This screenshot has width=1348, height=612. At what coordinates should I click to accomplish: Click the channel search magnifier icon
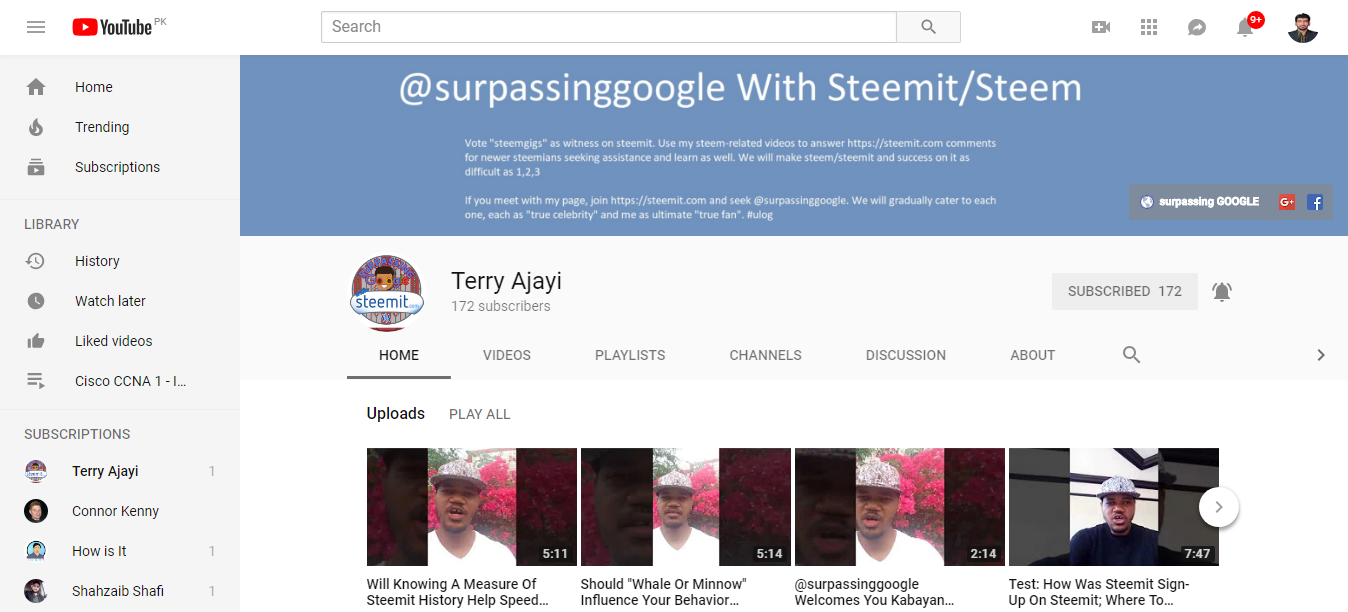pos(1131,355)
